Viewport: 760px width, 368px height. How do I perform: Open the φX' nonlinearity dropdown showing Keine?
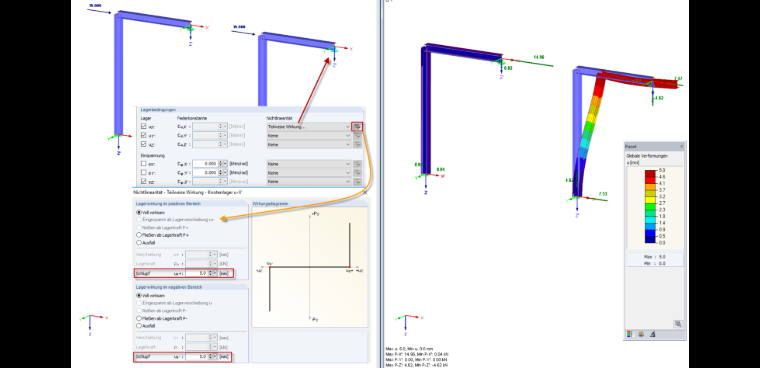tap(308, 164)
